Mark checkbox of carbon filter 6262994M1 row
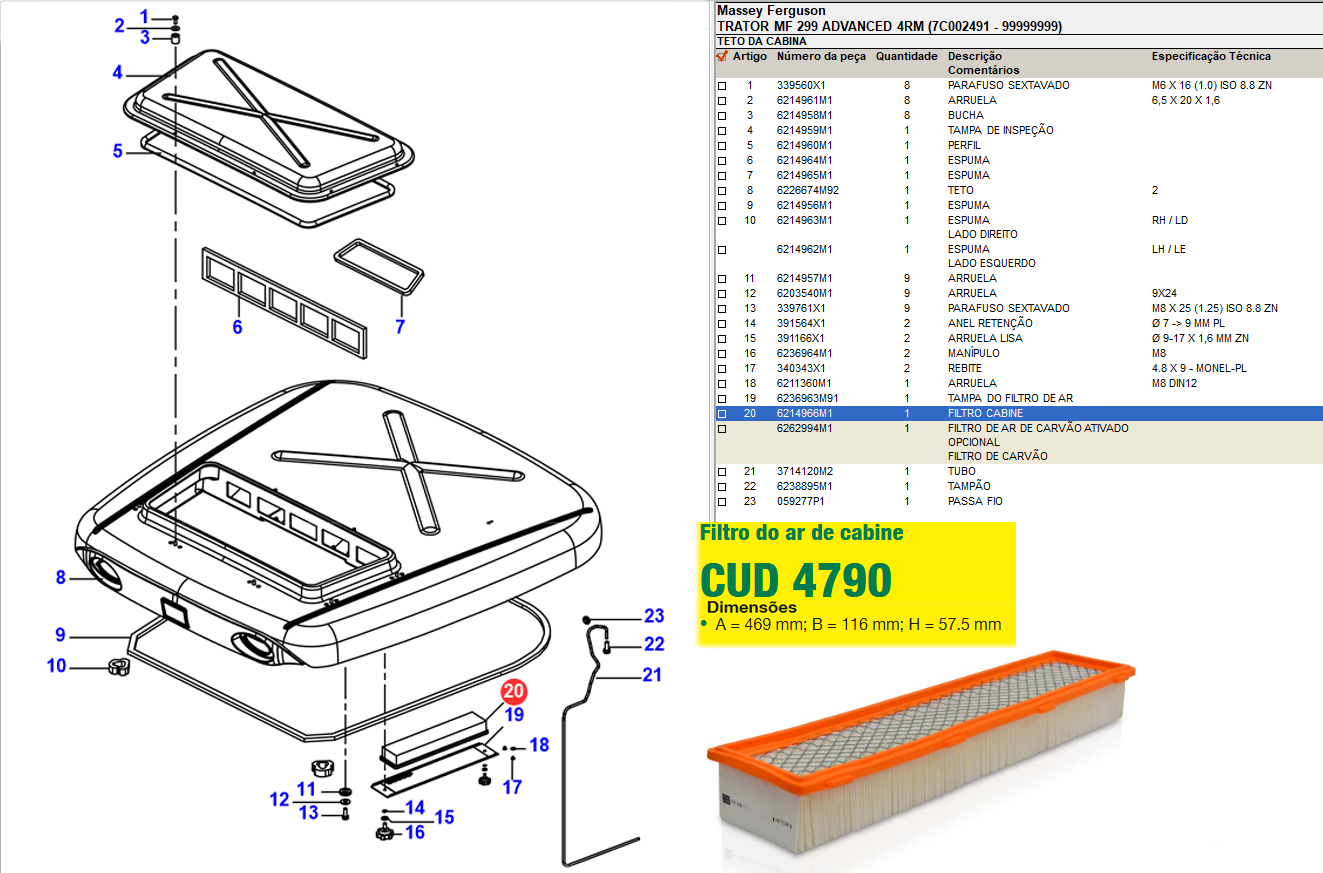 point(722,429)
